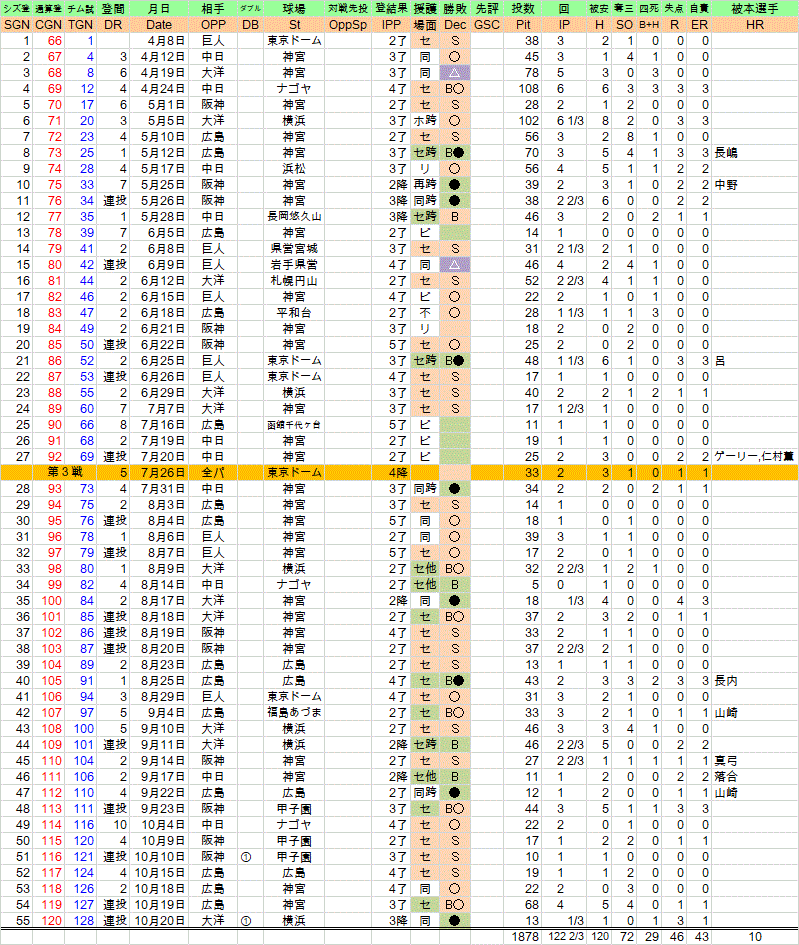Click the OPP column header

click(x=213, y=25)
